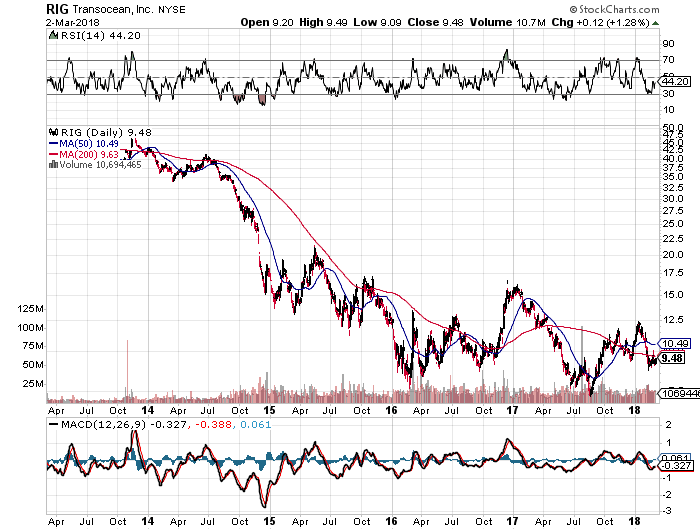Screen dimensions: 700x530
Task: Click the candlestick icon next to RIG (Daily)
Action: [54, 132]
